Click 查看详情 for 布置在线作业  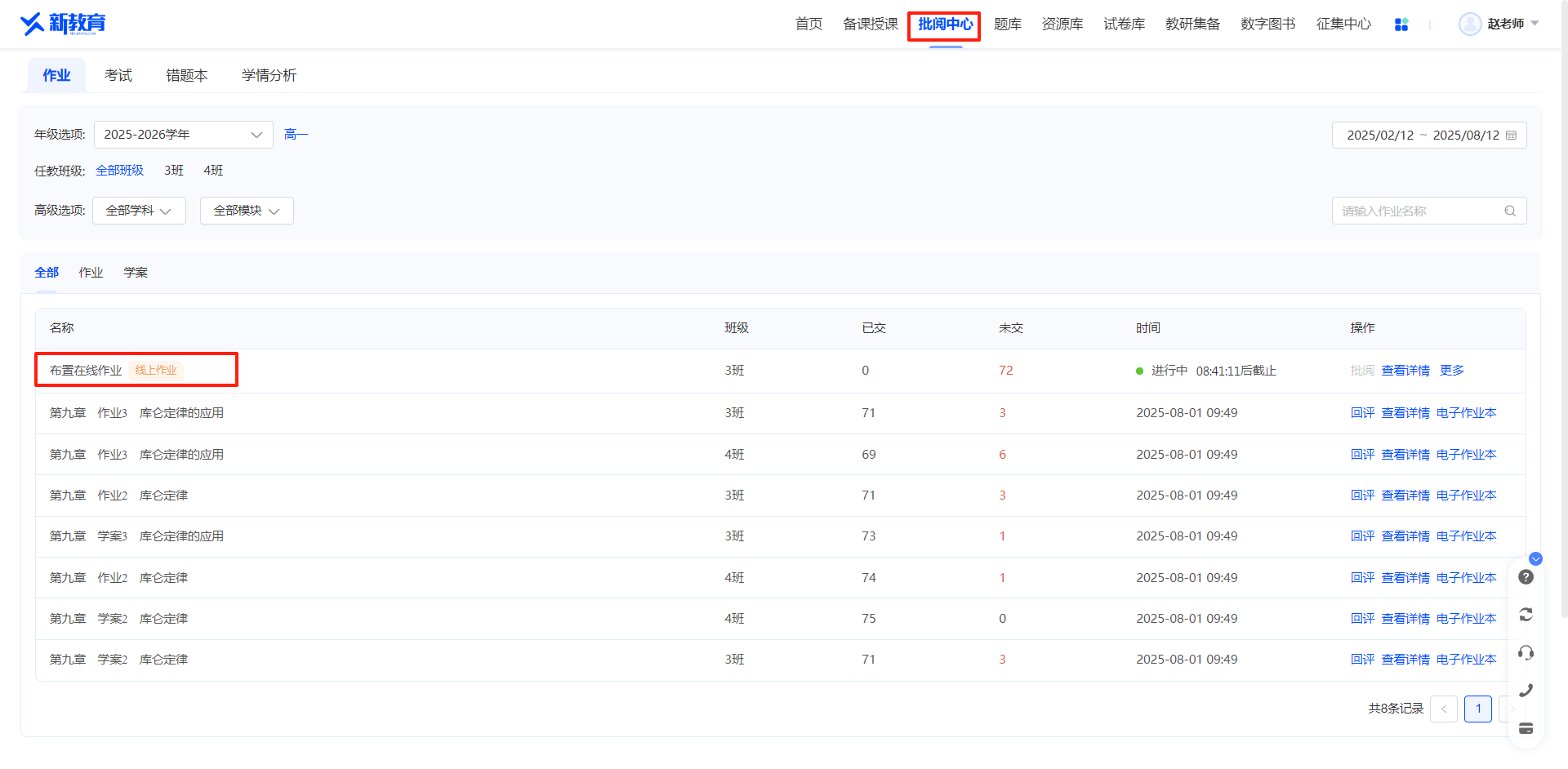point(1405,371)
